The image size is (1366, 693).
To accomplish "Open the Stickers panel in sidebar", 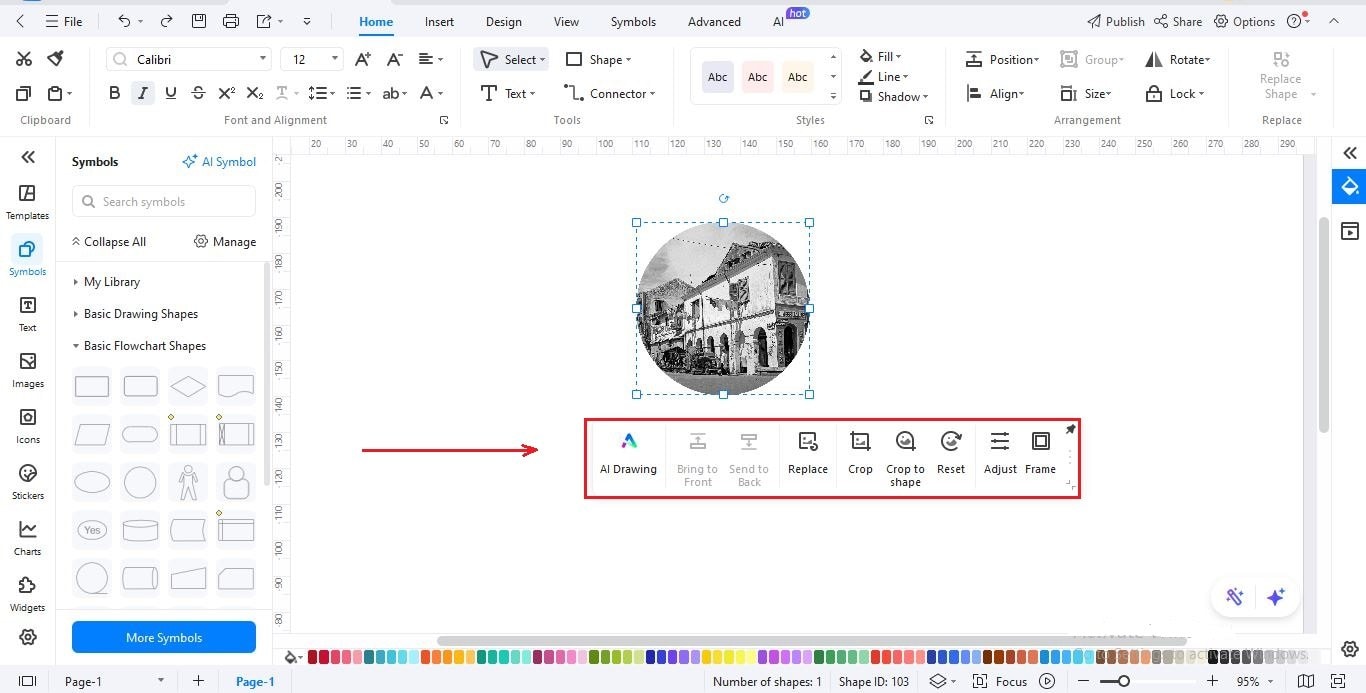I will (27, 481).
